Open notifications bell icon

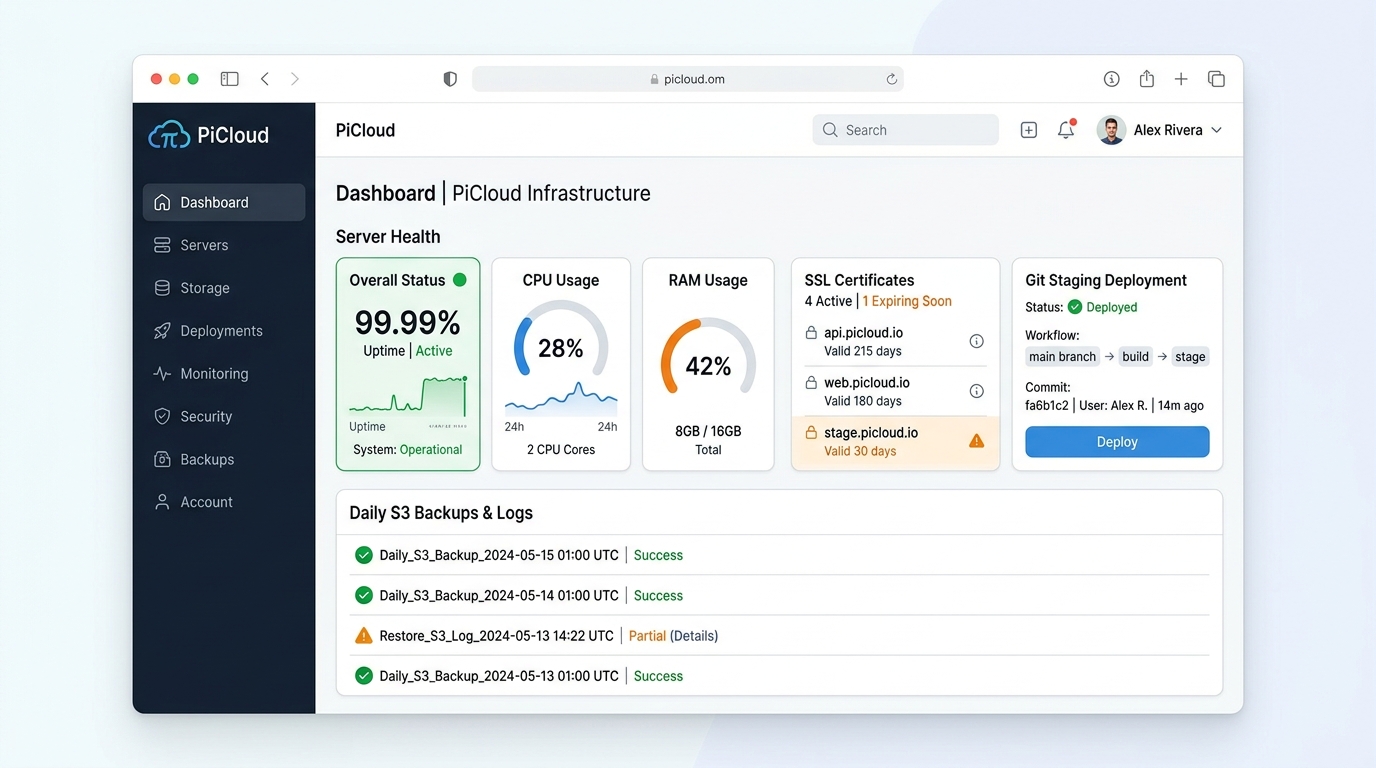pyautogui.click(x=1066, y=130)
